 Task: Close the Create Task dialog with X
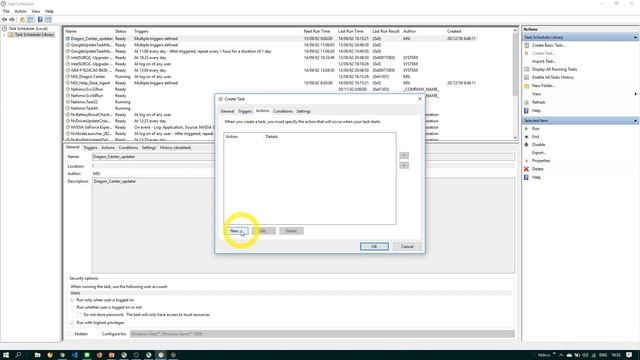420,99
